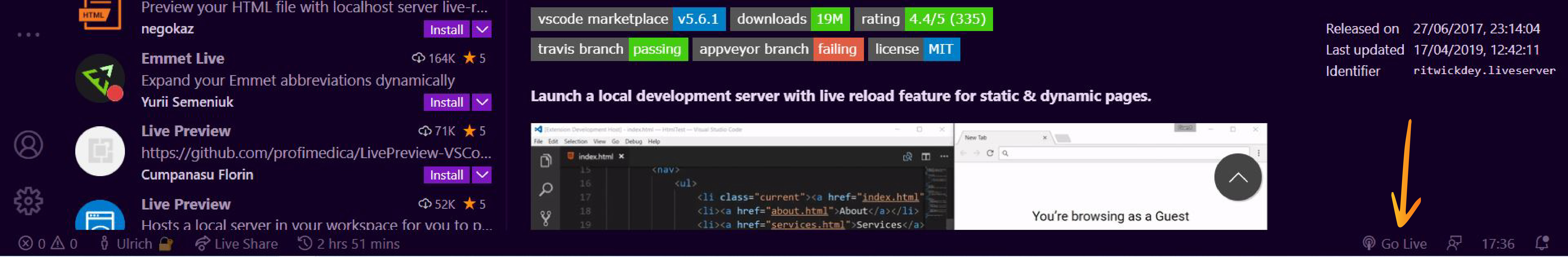The width and height of the screenshot is (1568, 257).
Task: Click the 164K download count for Emmet Live
Action: coord(433,58)
